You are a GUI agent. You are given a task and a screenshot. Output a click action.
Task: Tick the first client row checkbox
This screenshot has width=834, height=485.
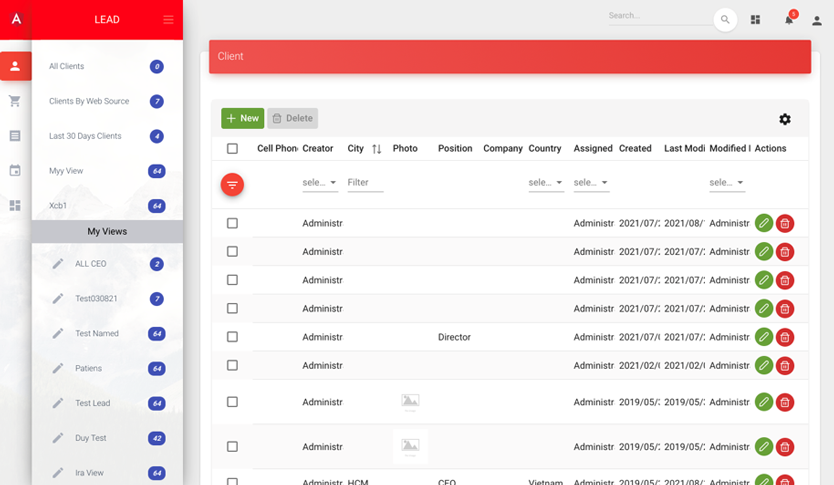point(232,224)
